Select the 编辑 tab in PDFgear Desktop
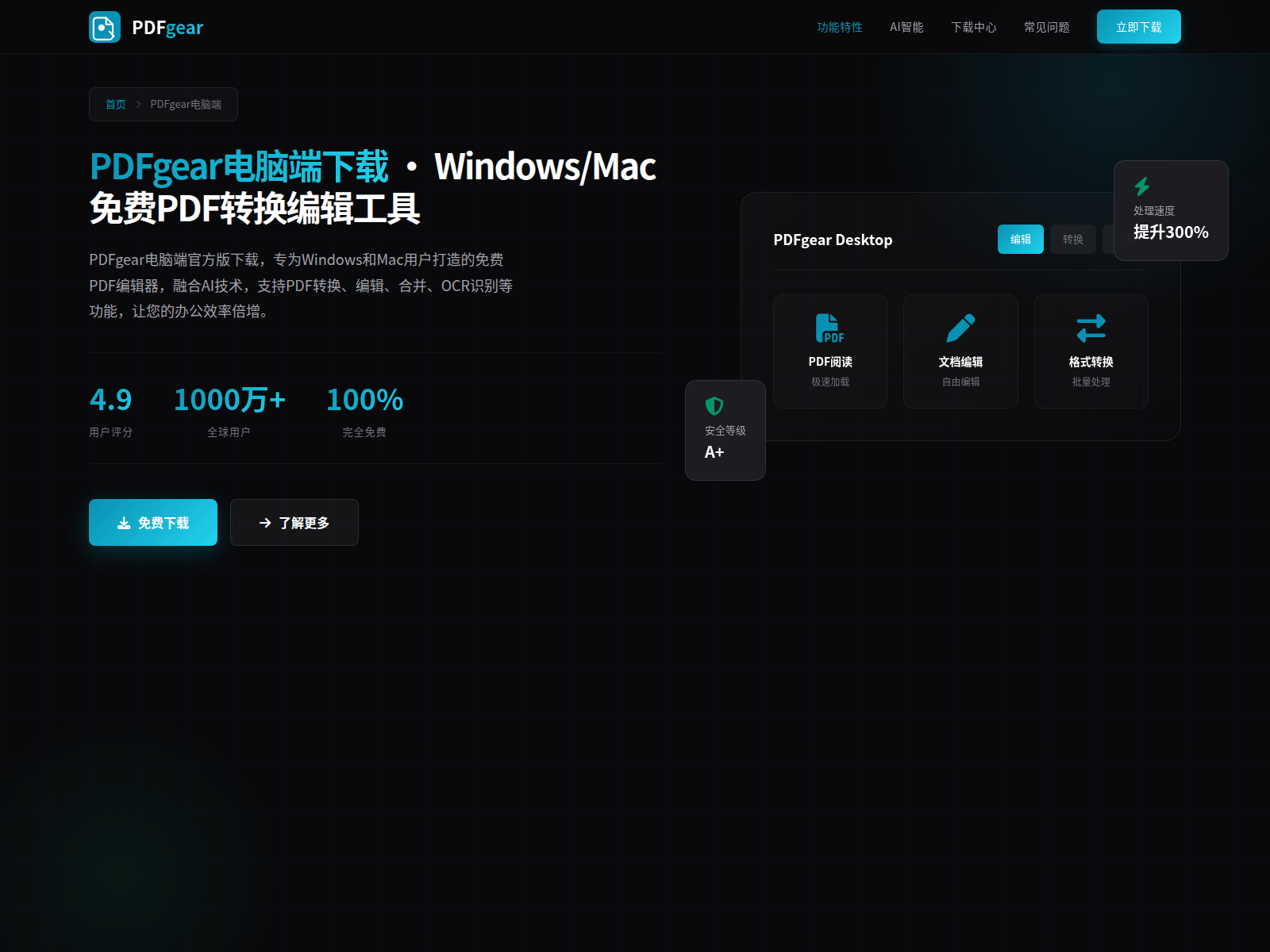Image resolution: width=1270 pixels, height=952 pixels. coord(1021,239)
